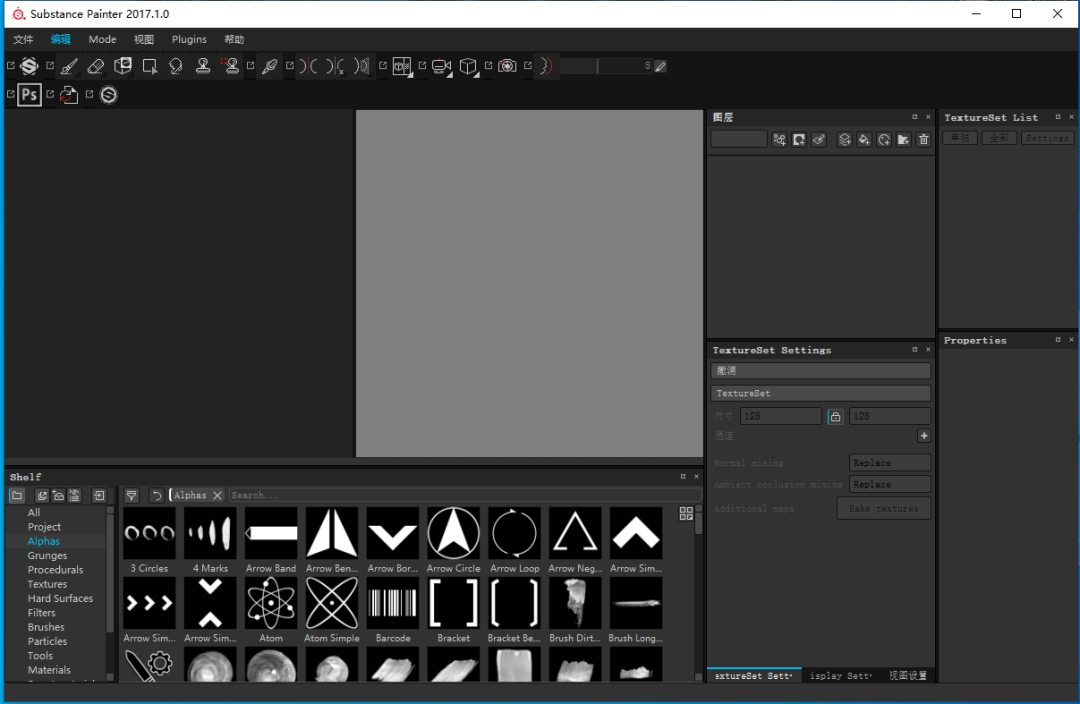Open the first 128 size dropdown
Viewport: 1080px width, 704px height.
(x=781, y=416)
